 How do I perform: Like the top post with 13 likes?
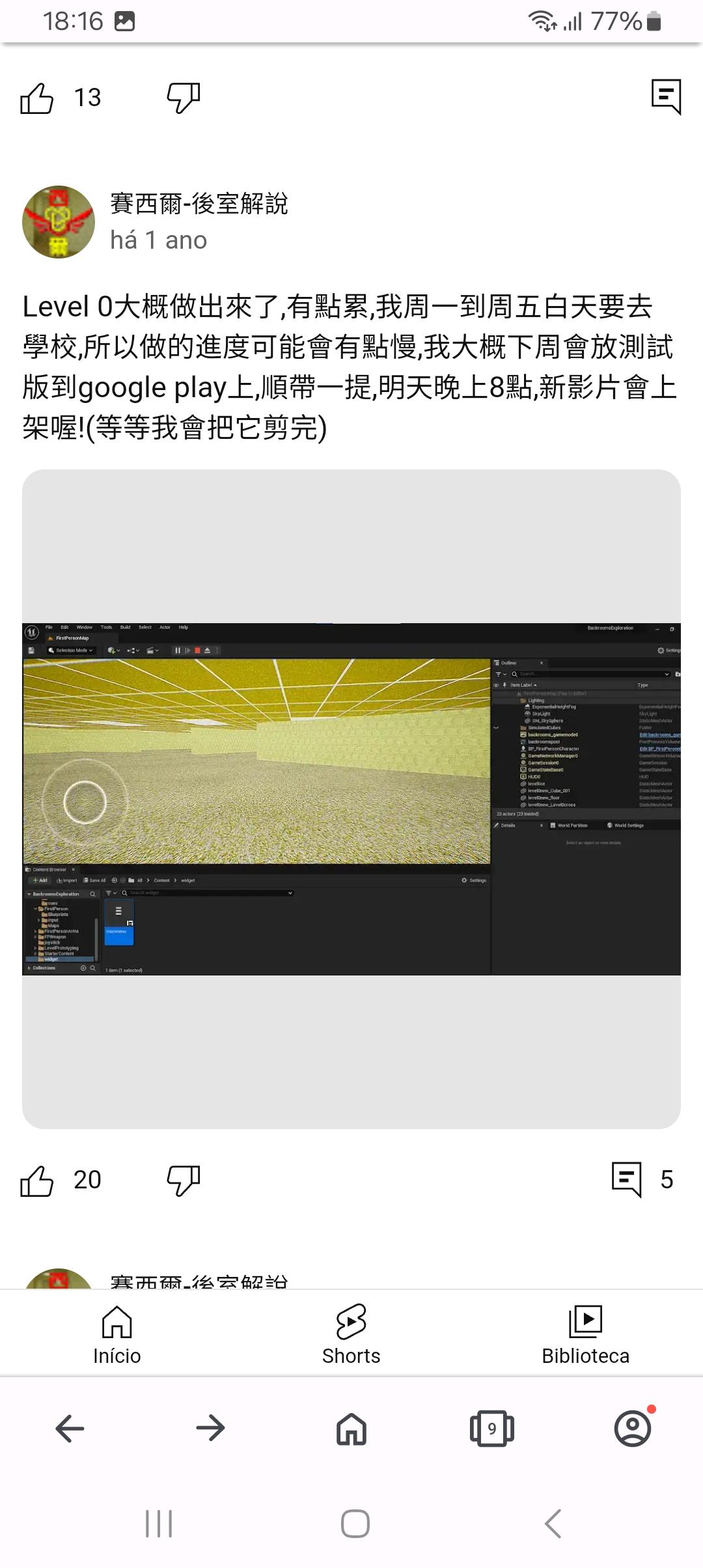37,98
